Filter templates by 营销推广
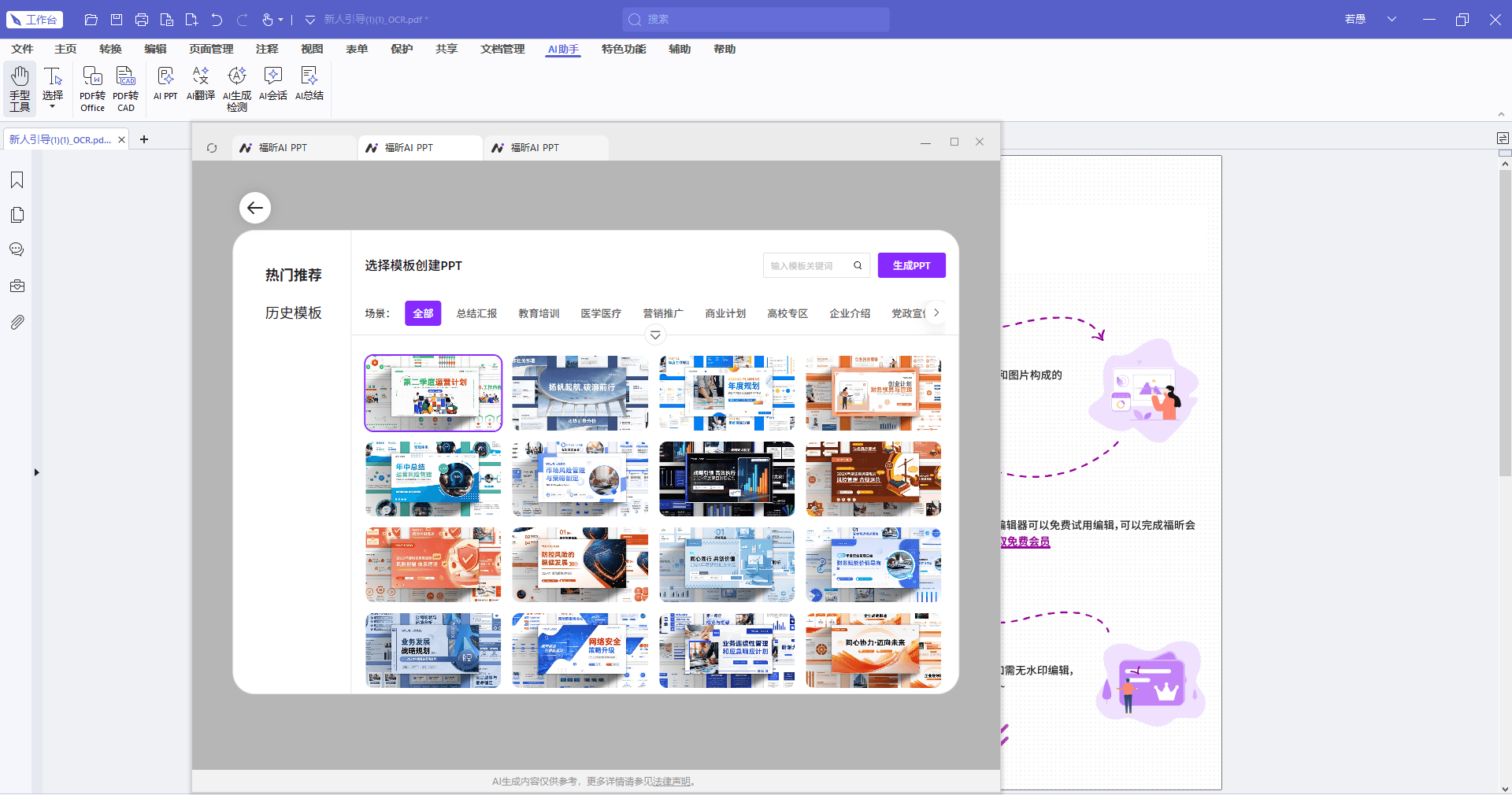Viewport: 1512px width, 795px height. [663, 313]
